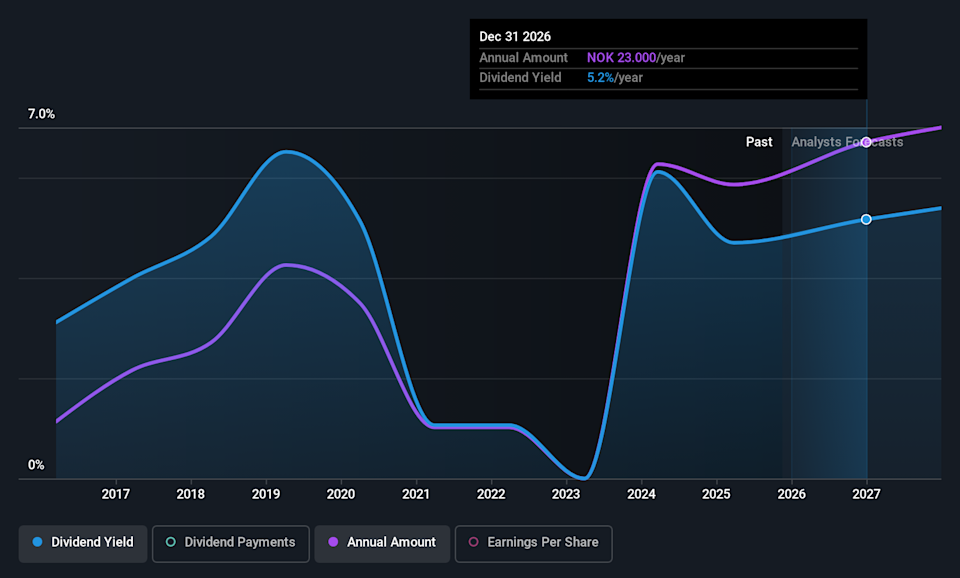Click the 'Analysts Forecasts' region label
960x578 pixels.
tap(846, 142)
